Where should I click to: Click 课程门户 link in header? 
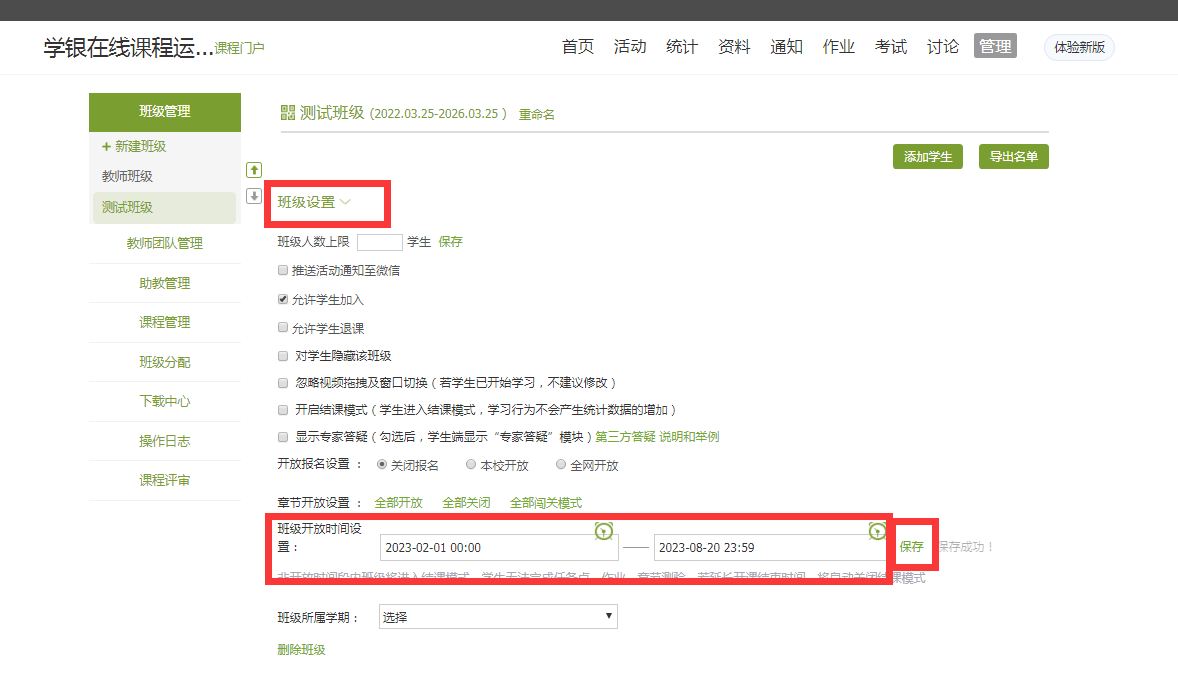tap(239, 48)
